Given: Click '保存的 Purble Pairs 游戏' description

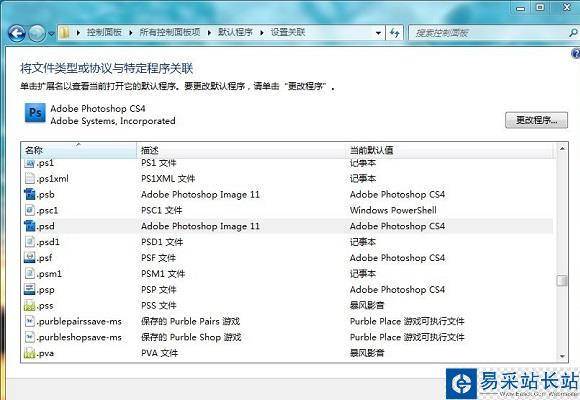Looking at the screenshot, I should pos(190,322).
